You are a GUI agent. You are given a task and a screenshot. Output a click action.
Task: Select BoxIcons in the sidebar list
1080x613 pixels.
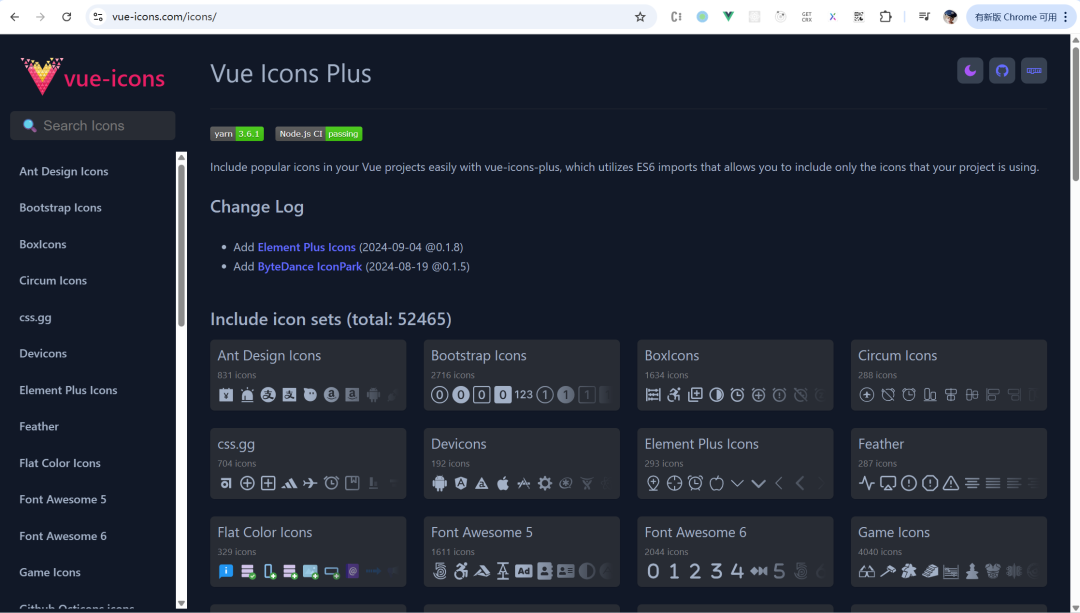click(43, 244)
